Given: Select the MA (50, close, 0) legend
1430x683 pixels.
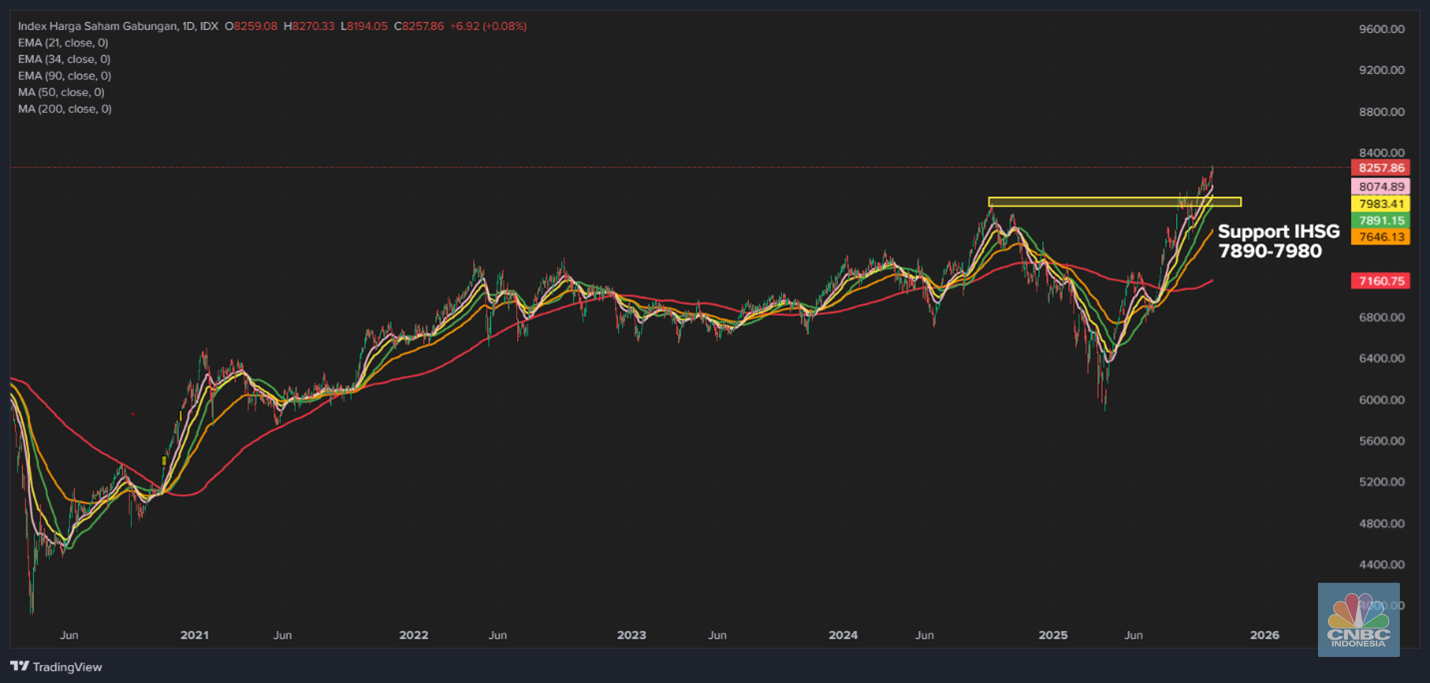Looking at the screenshot, I should click(x=61, y=92).
